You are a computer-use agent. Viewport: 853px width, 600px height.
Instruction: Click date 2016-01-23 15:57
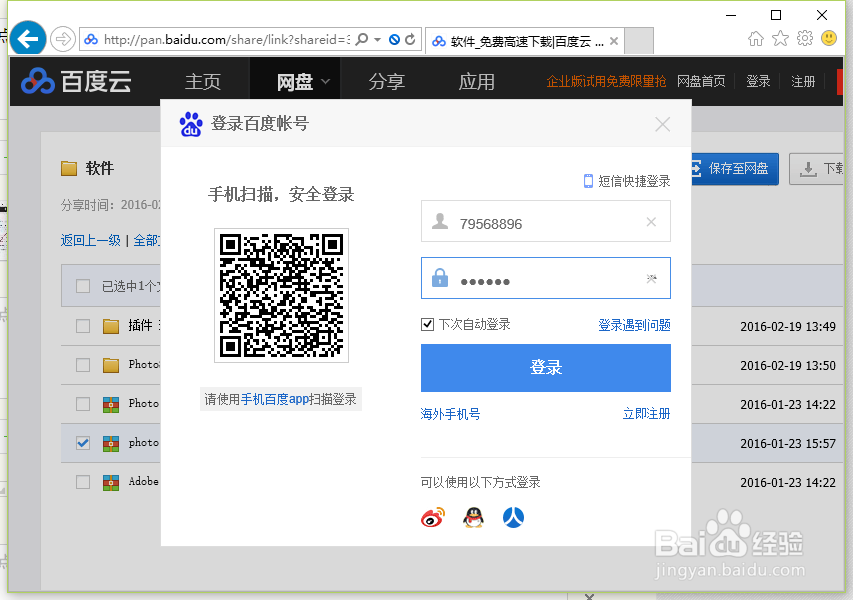788,444
